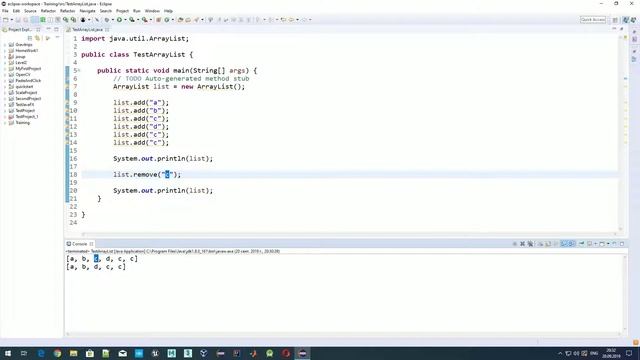Click the ArrayList list = new ArrayList() line
This screenshot has height=360, width=640.
(179, 87)
